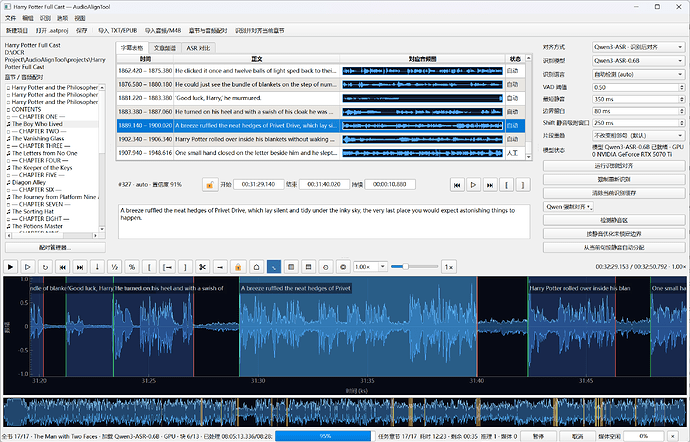Click the 95% progress bar in status bar
This screenshot has height=442, width=690.
(325, 436)
